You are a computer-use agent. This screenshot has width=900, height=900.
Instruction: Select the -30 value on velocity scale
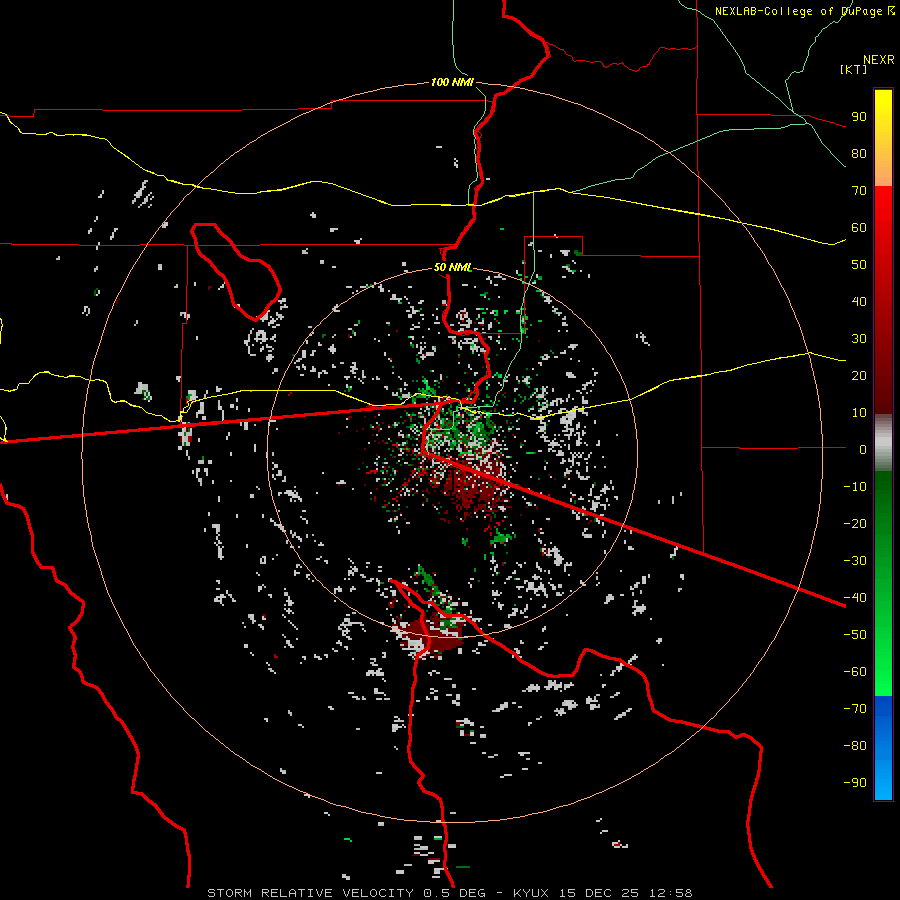(855, 561)
